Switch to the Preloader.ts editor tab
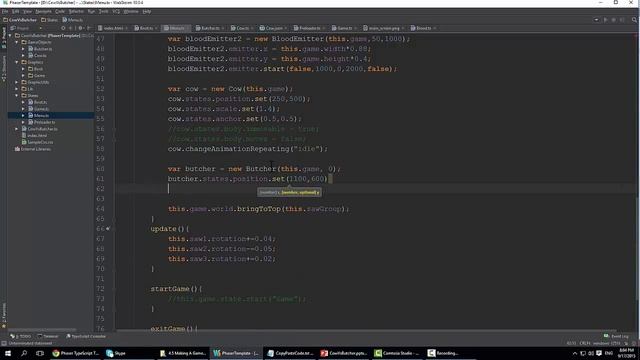This screenshot has width=640, height=360. point(309,28)
